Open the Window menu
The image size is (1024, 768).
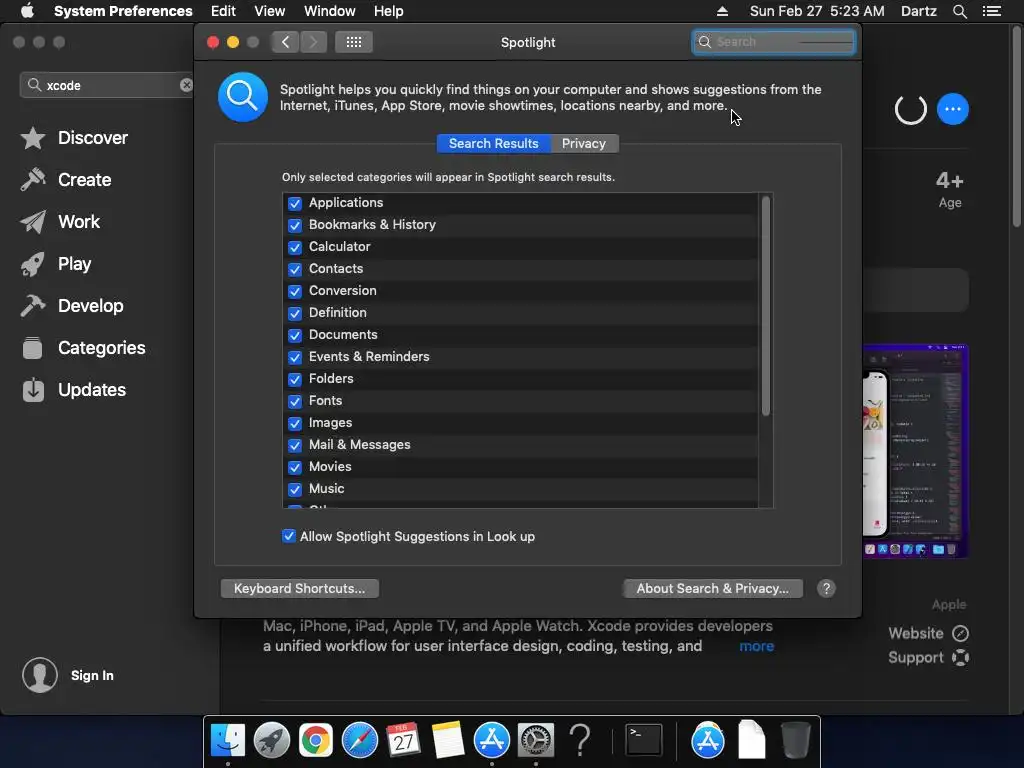pyautogui.click(x=330, y=11)
